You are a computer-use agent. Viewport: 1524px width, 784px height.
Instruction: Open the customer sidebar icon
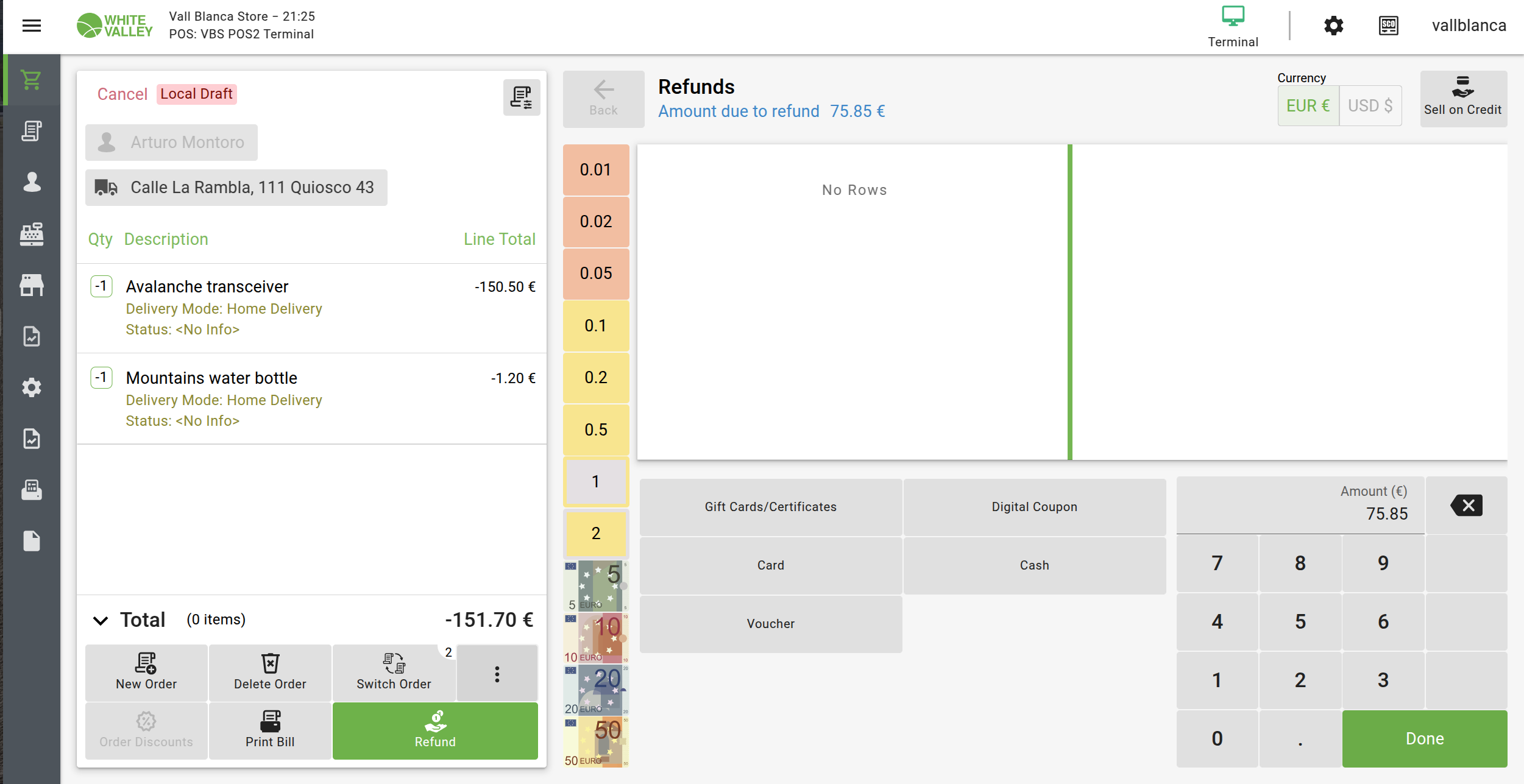pyautogui.click(x=32, y=182)
